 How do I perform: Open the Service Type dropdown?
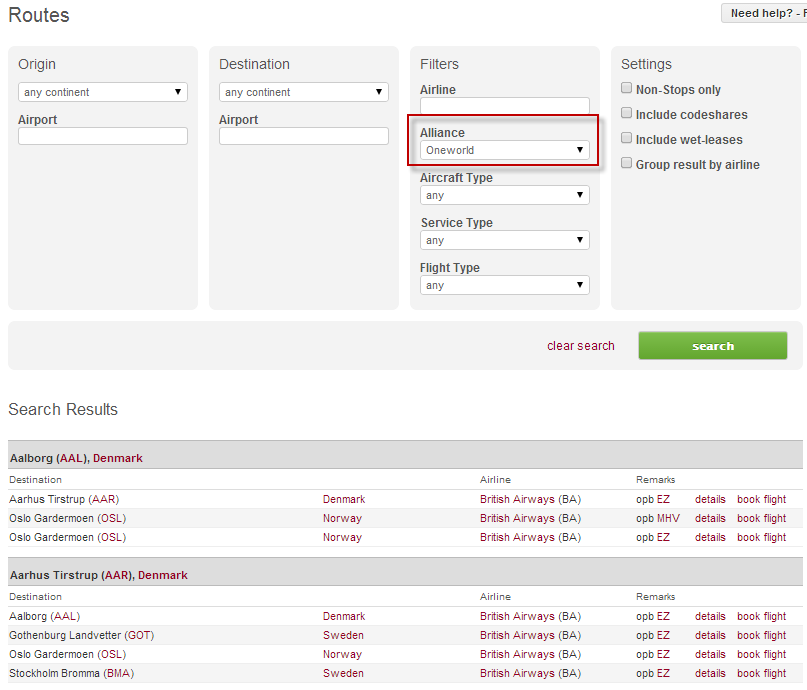tap(504, 240)
